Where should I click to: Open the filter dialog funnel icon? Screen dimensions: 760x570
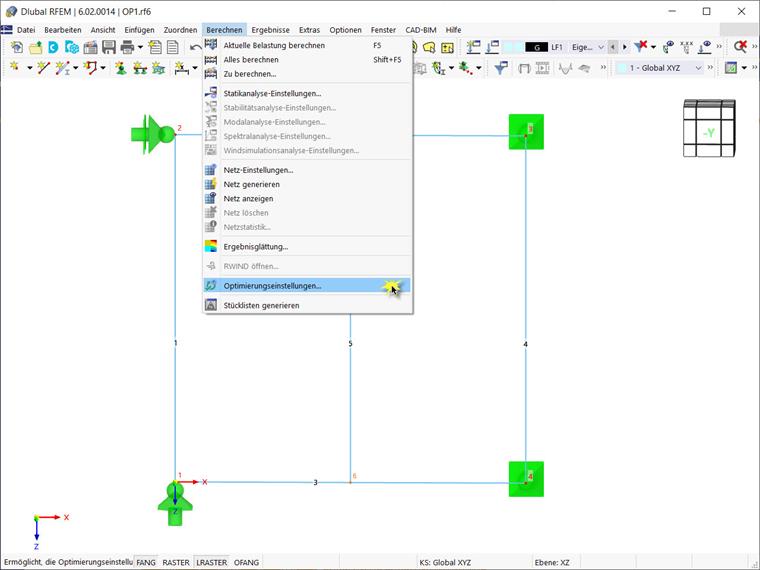pyautogui.click(x=501, y=68)
